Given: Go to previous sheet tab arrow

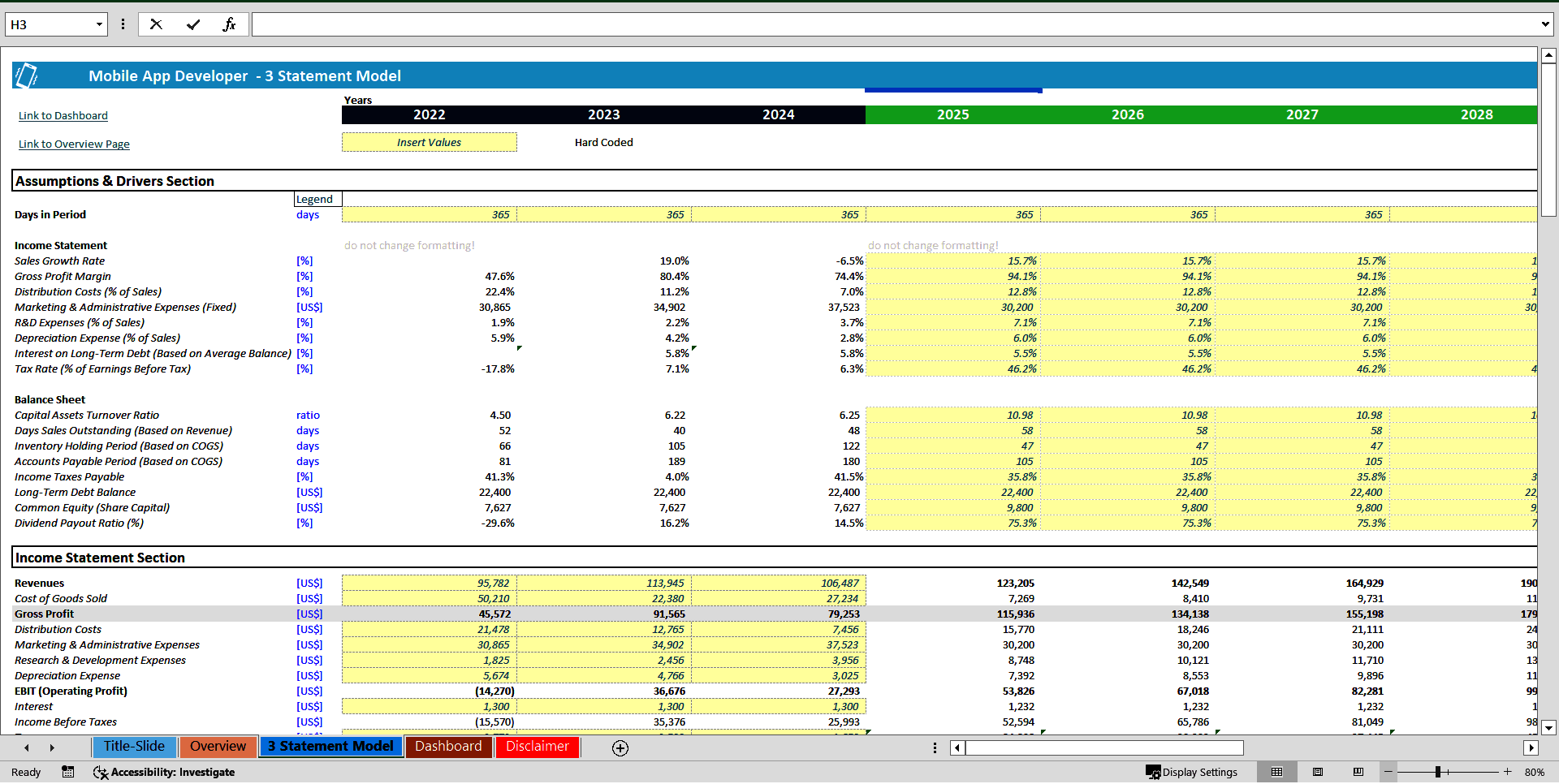Looking at the screenshot, I should (27, 748).
